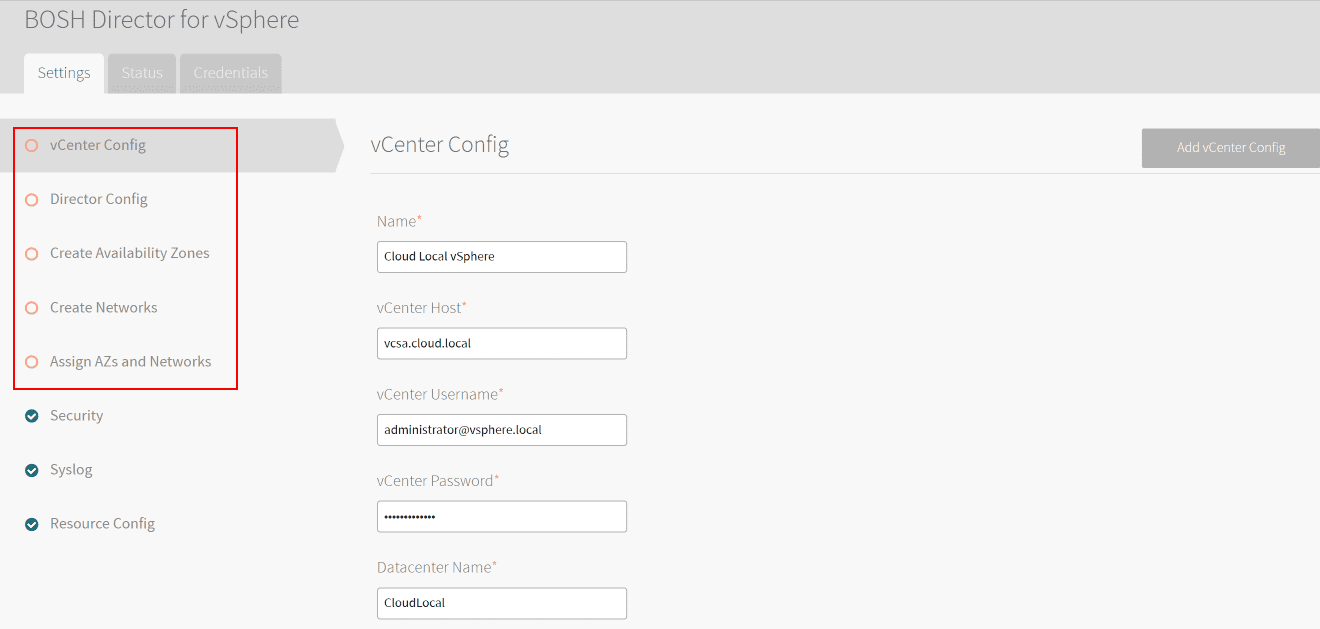Click the Resource Config checkmark icon
The image size is (1320, 629).
point(31,524)
